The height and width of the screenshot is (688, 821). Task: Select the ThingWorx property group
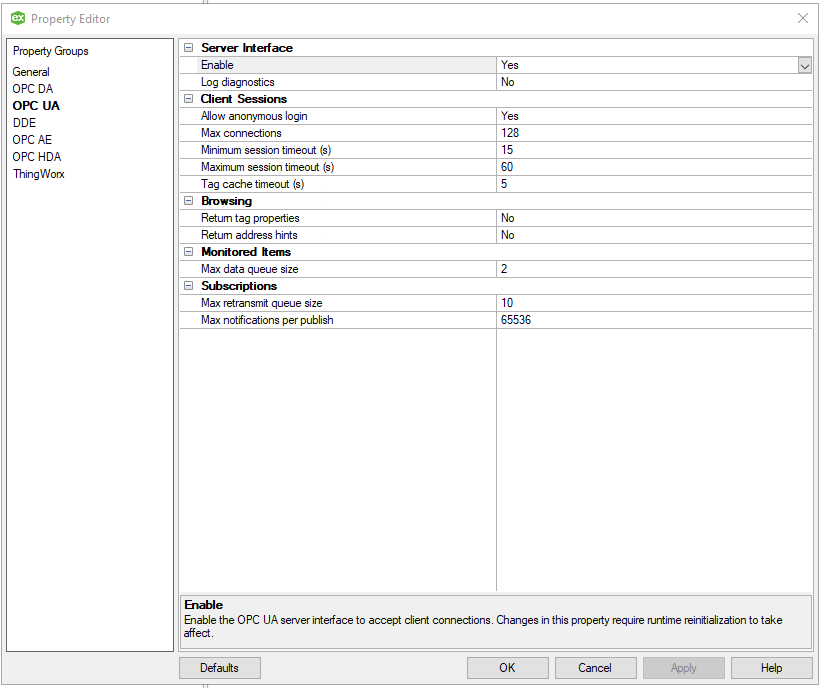[x=38, y=173]
